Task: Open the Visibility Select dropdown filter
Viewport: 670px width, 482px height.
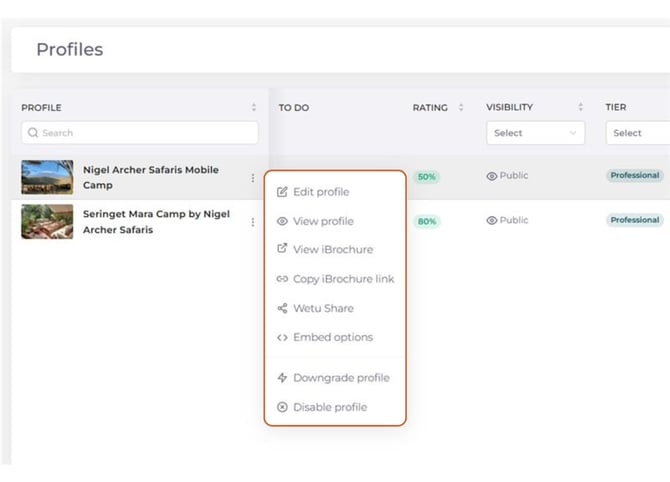Action: [x=535, y=133]
